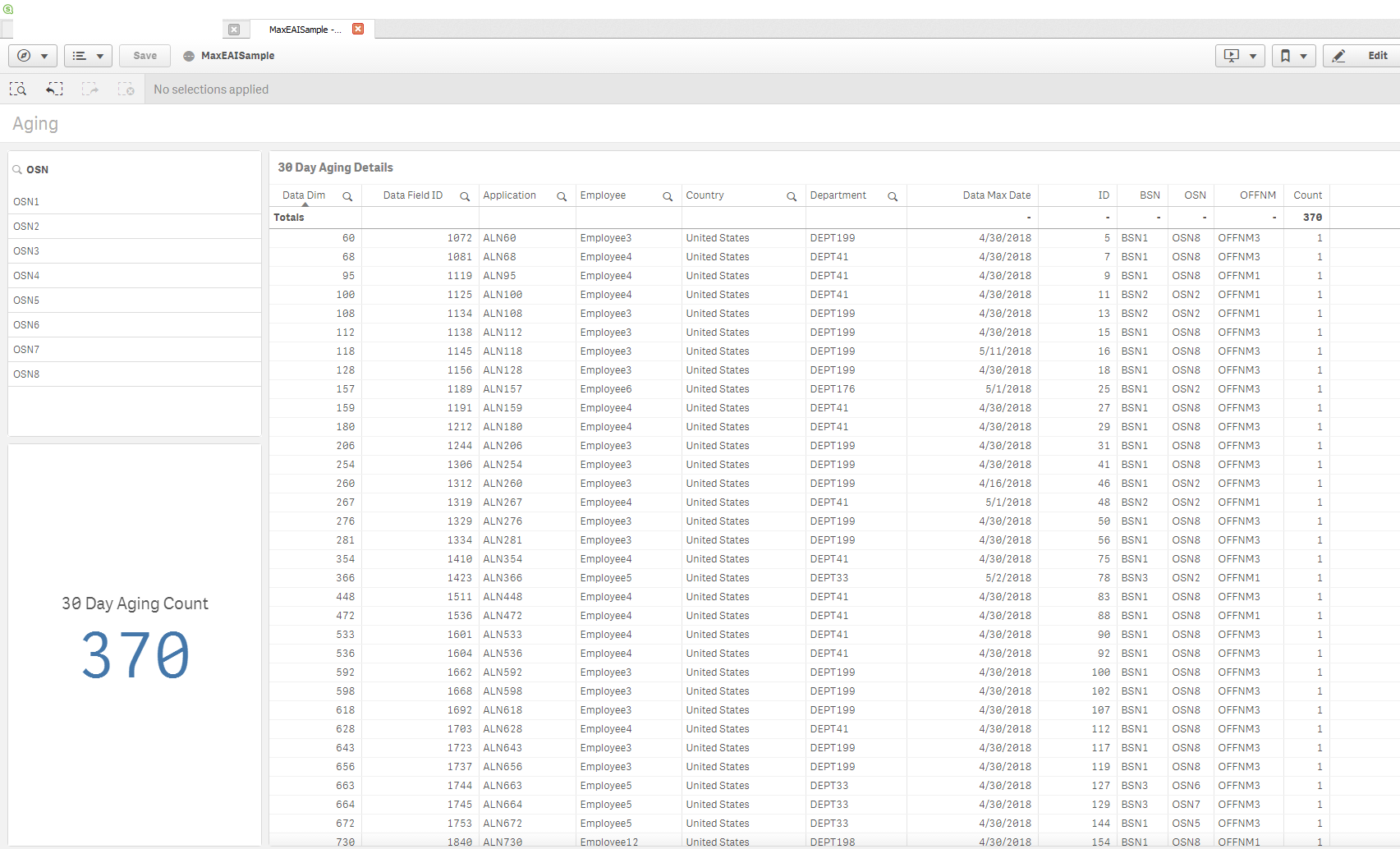Click the MaxEAISample app name

[x=237, y=56]
